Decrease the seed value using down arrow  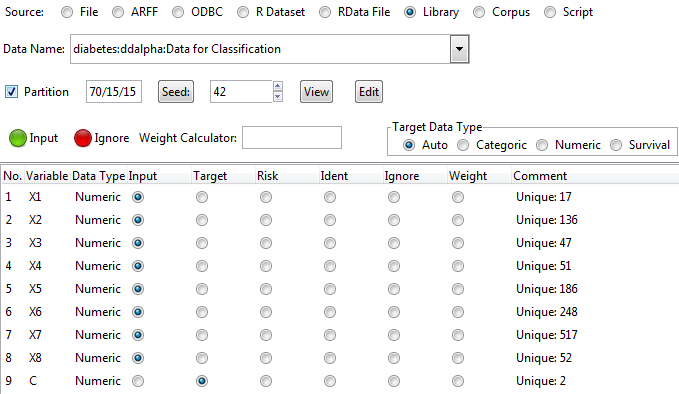click(x=278, y=97)
